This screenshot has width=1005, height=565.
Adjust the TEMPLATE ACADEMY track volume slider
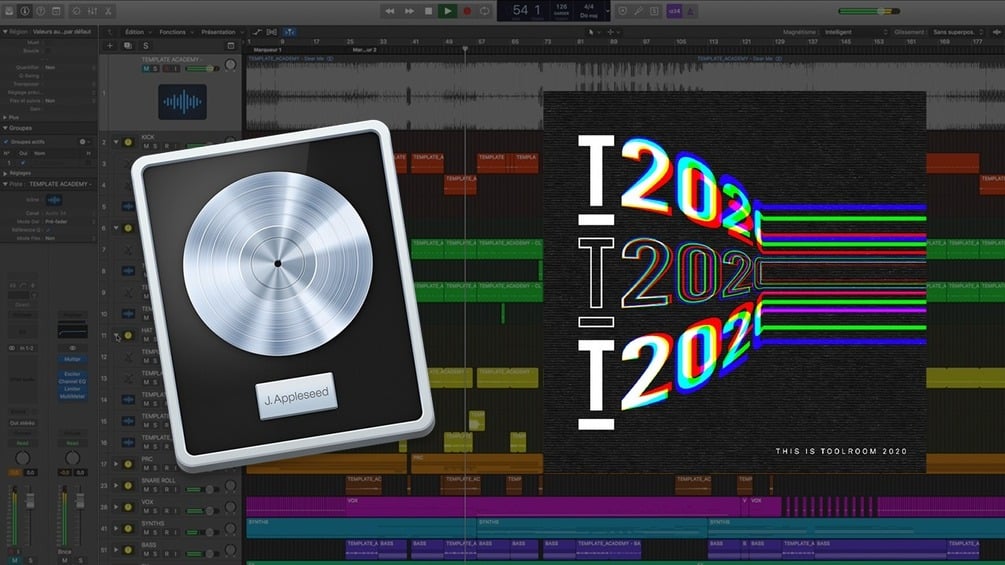tap(201, 69)
